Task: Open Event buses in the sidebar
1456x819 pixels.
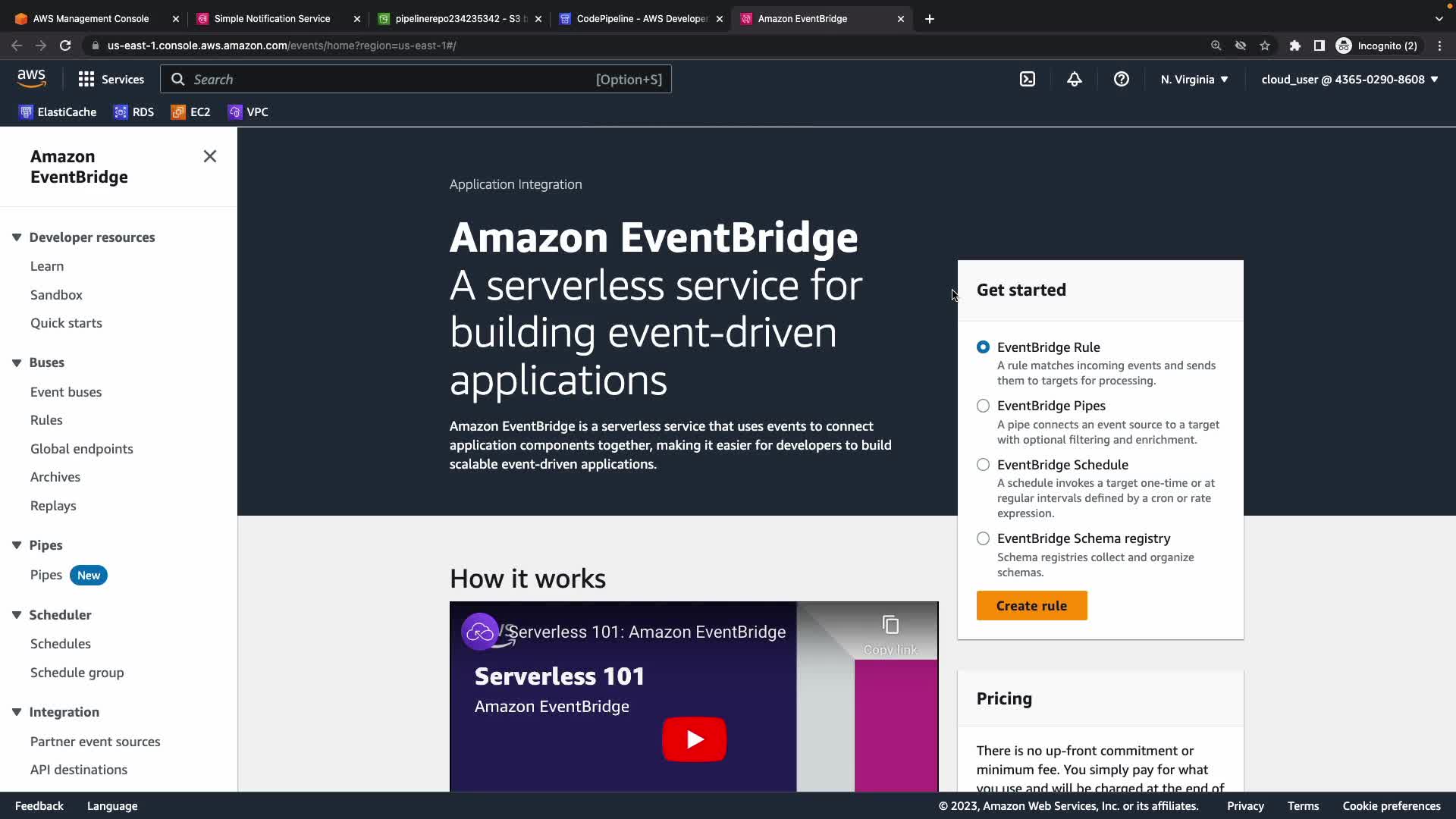Action: (x=66, y=392)
